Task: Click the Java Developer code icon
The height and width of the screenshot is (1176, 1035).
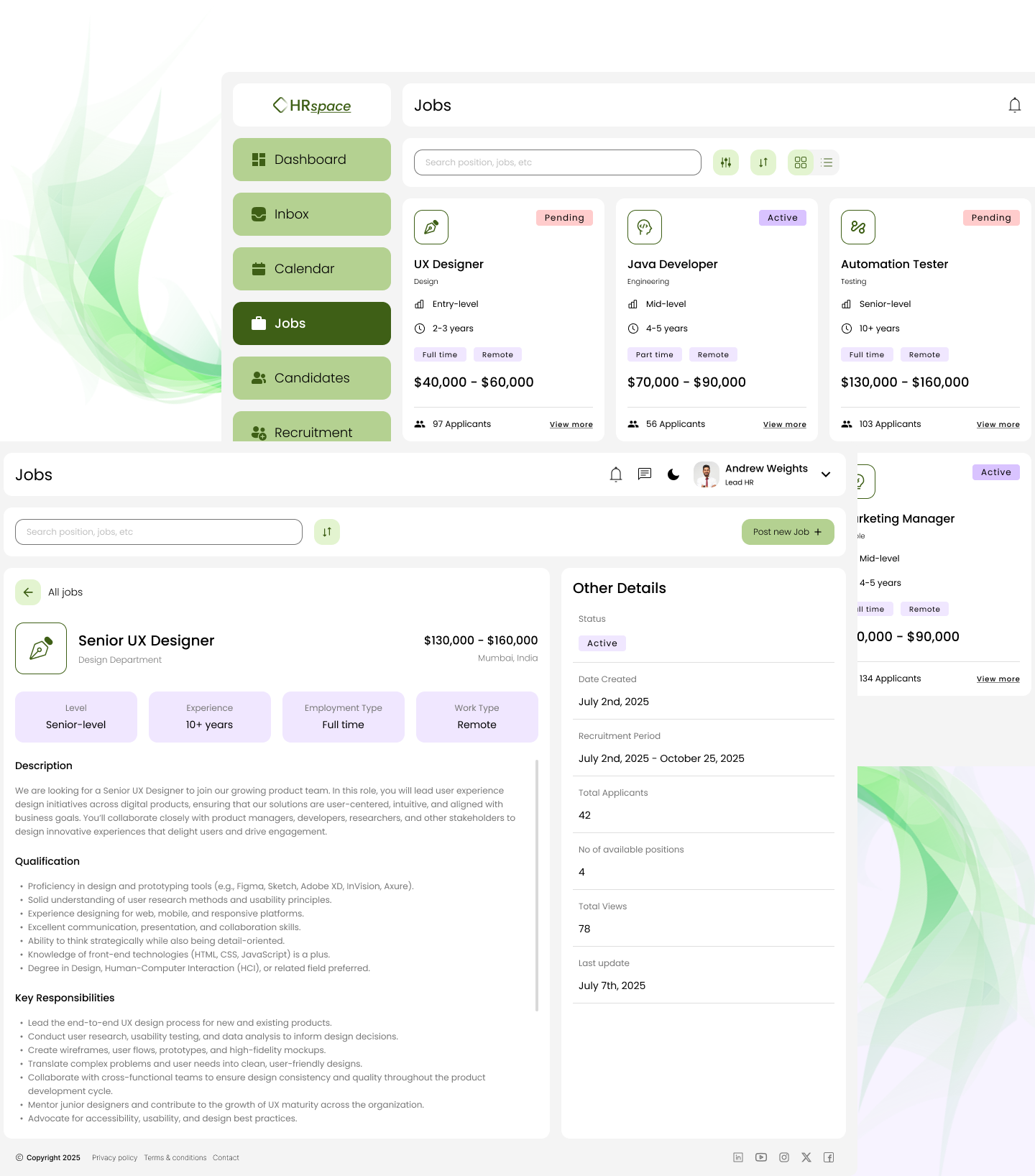Action: click(645, 227)
